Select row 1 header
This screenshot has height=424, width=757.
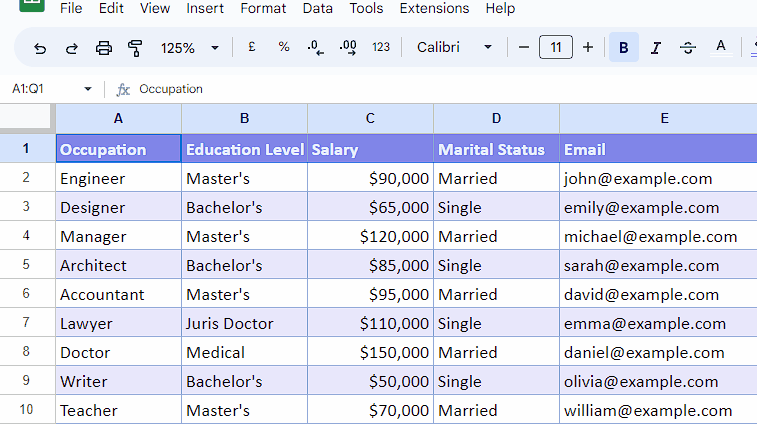point(27,148)
